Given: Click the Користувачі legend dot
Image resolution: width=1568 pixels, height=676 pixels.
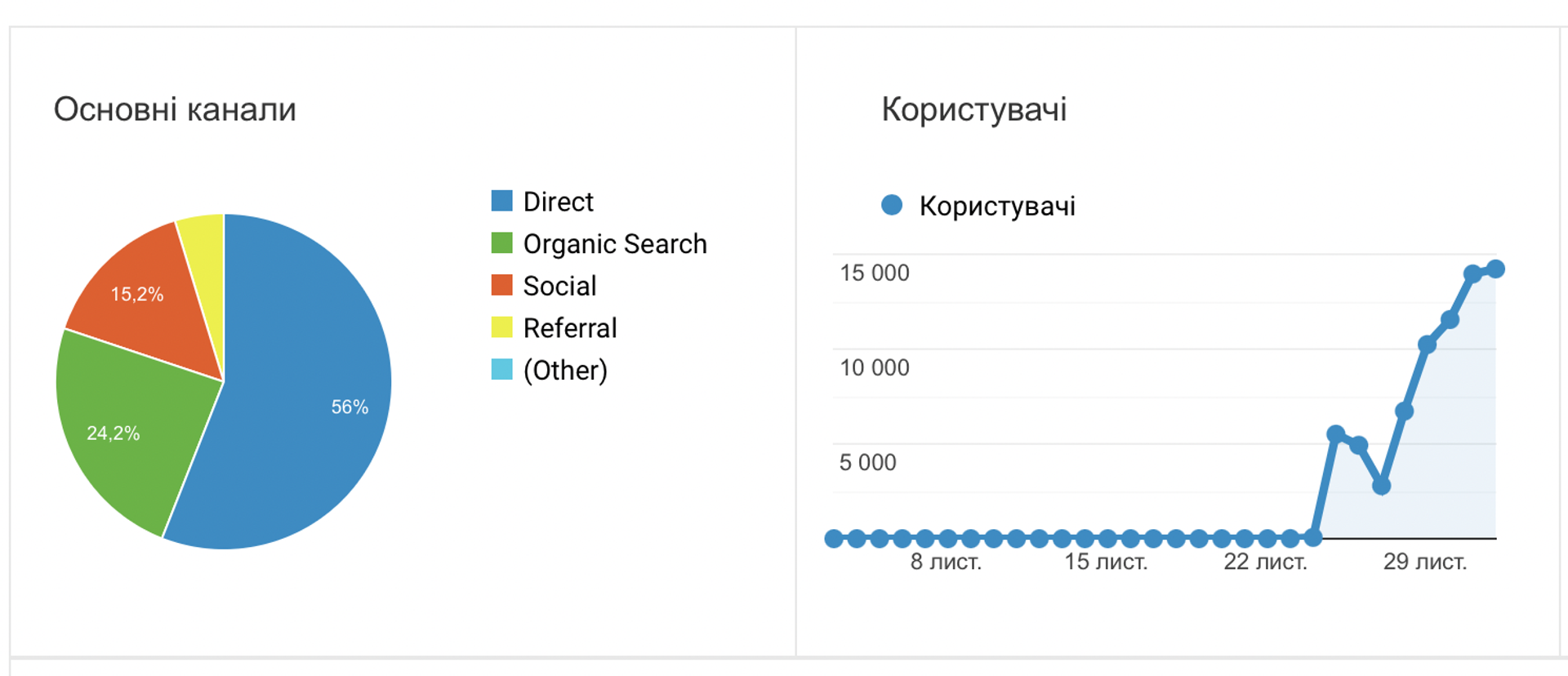Looking at the screenshot, I should tap(892, 205).
